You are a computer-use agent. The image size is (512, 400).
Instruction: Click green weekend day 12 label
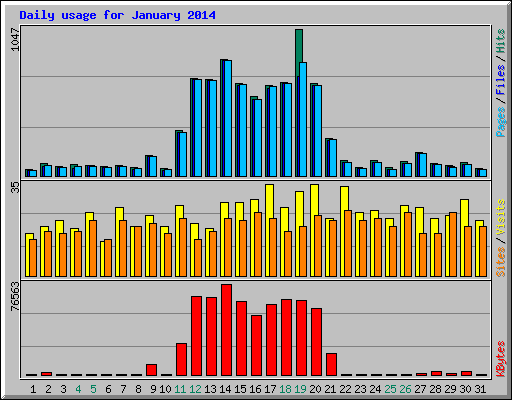click(195, 389)
